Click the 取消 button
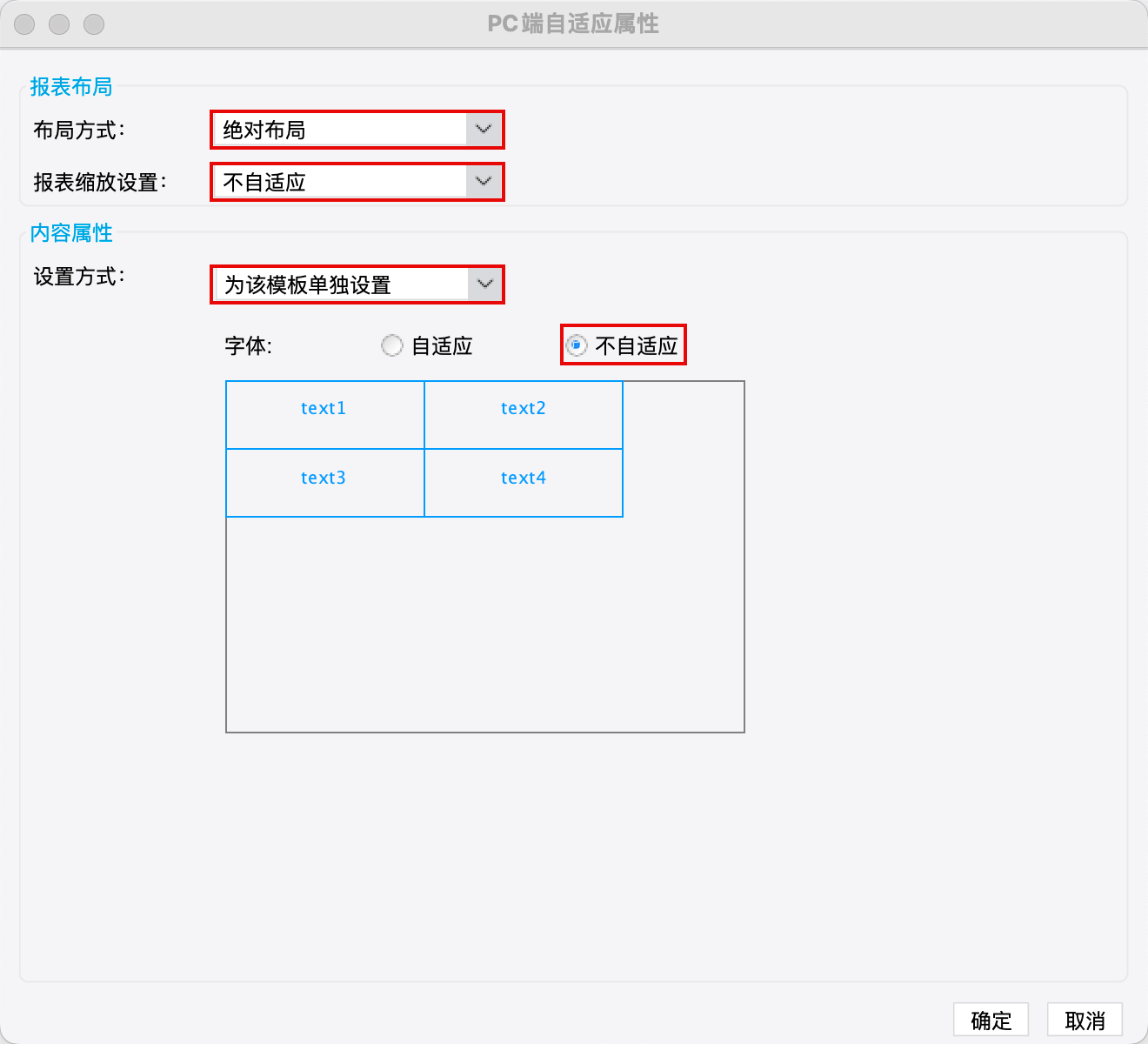Viewport: 1148px width, 1044px height. [x=1085, y=1020]
